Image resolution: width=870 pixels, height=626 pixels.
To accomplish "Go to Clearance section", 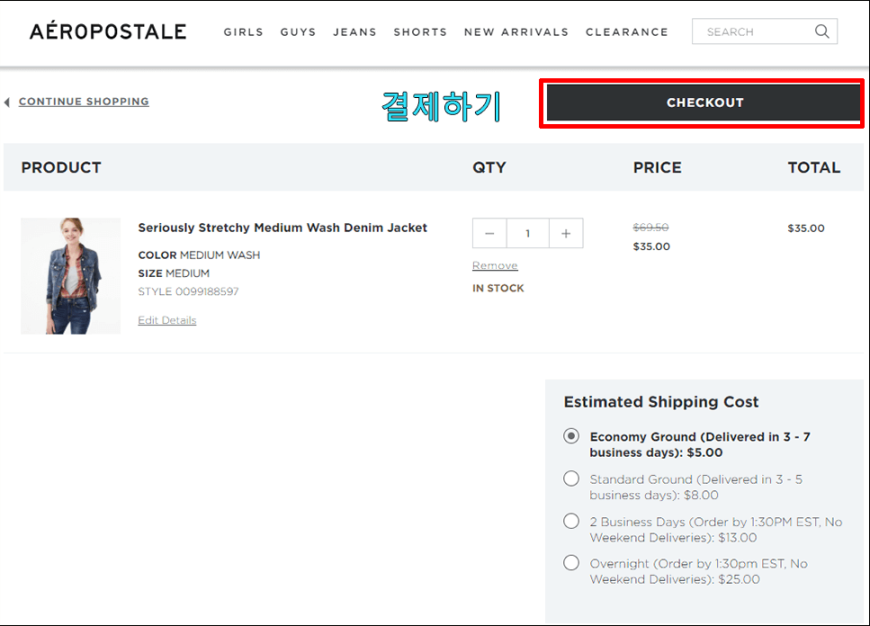I will click(626, 32).
